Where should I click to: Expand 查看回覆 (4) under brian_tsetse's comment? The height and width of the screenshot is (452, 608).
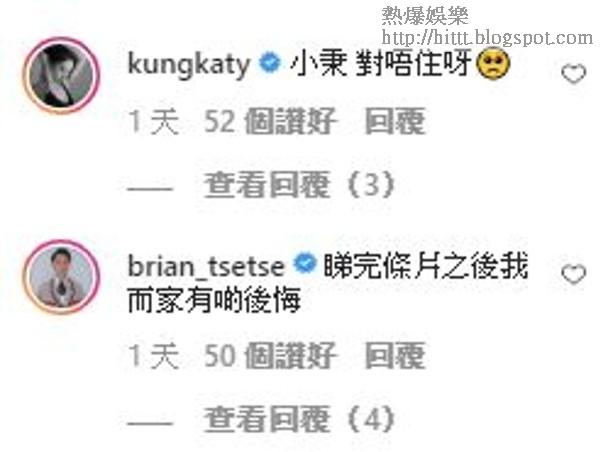click(300, 419)
